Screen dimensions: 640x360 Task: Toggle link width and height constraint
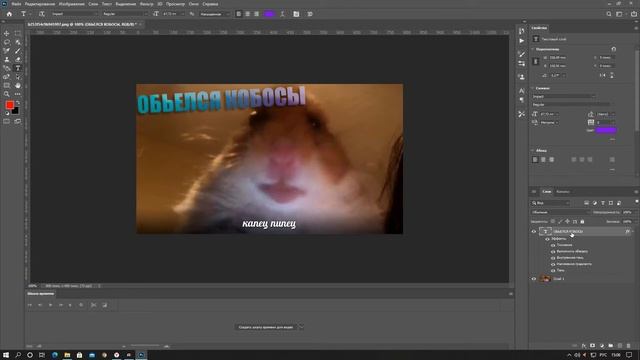click(x=536, y=62)
